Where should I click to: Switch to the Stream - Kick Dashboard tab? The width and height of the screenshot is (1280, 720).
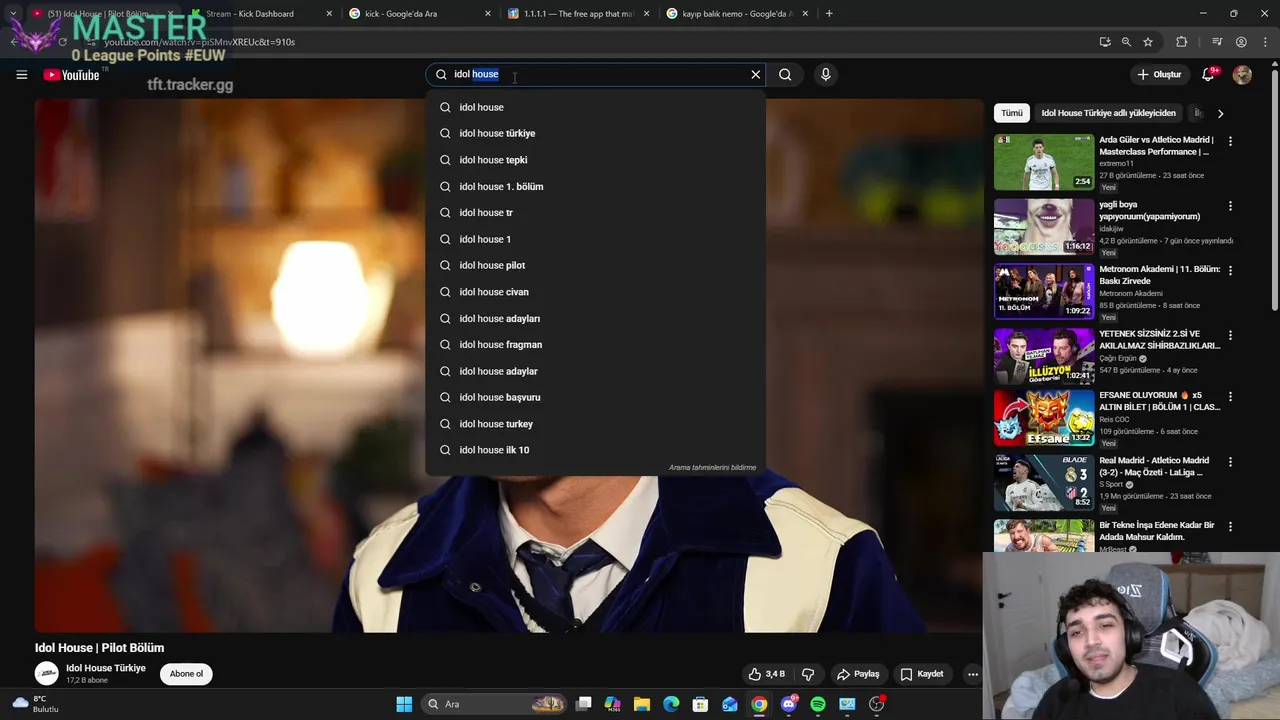[249, 14]
